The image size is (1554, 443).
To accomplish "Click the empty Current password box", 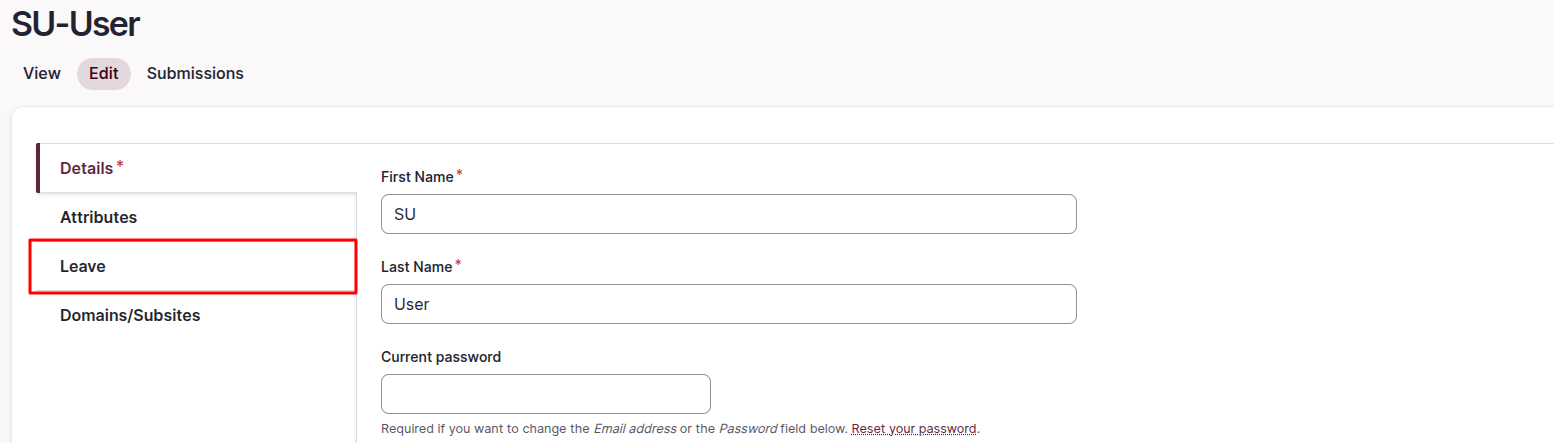I will (x=545, y=394).
